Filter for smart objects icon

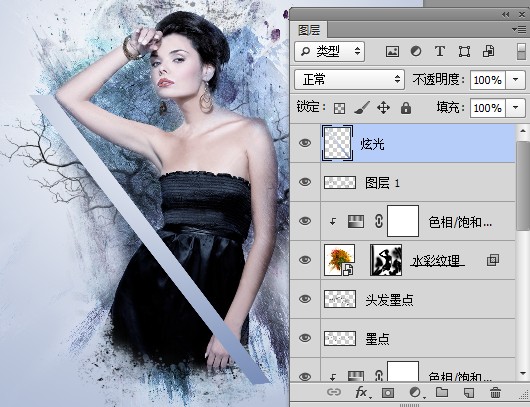(x=488, y=51)
